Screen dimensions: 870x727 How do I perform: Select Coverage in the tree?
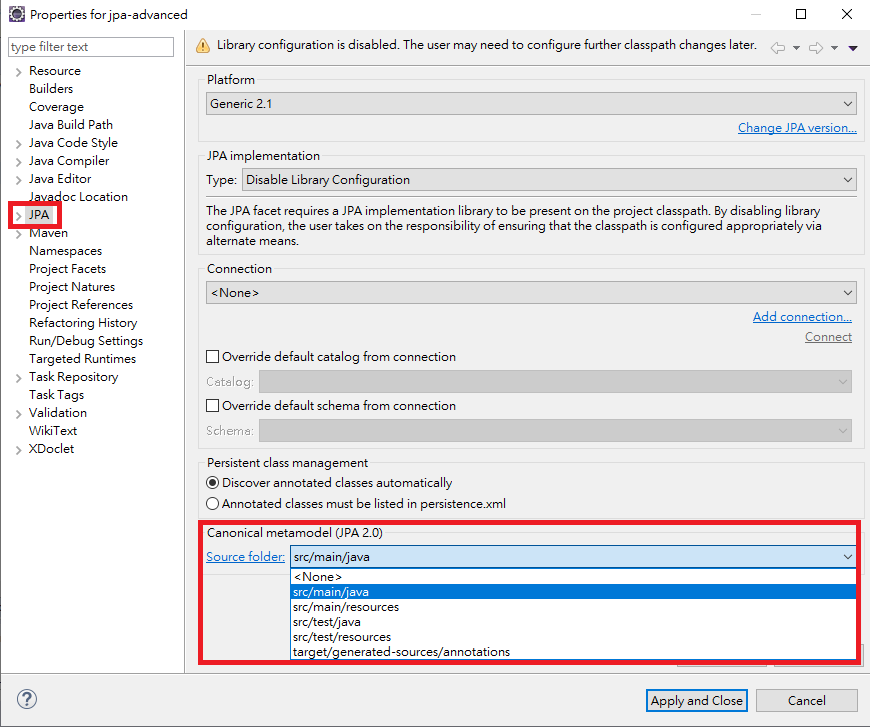point(57,107)
